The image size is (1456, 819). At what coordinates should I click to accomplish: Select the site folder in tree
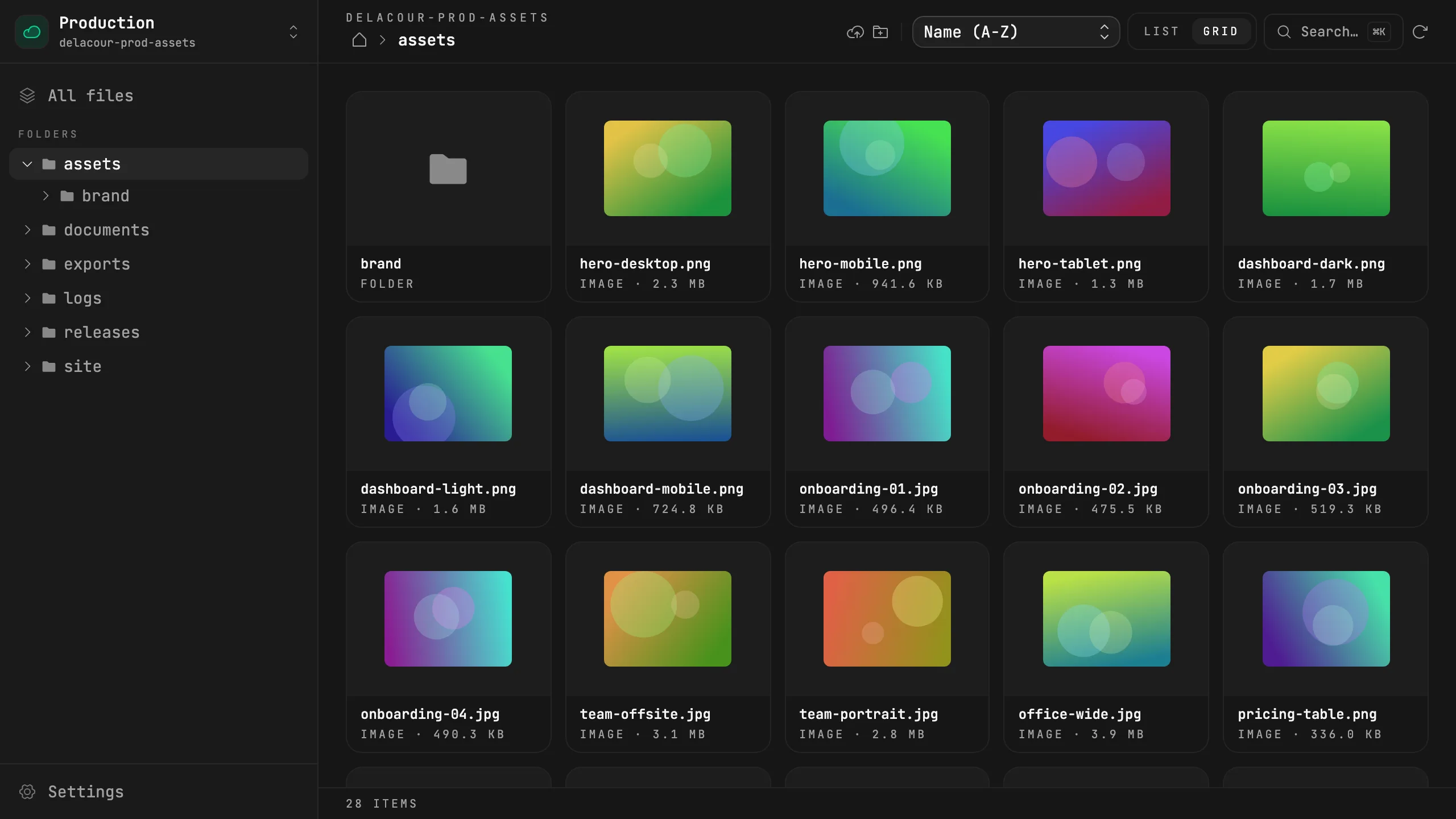pyautogui.click(x=159, y=366)
